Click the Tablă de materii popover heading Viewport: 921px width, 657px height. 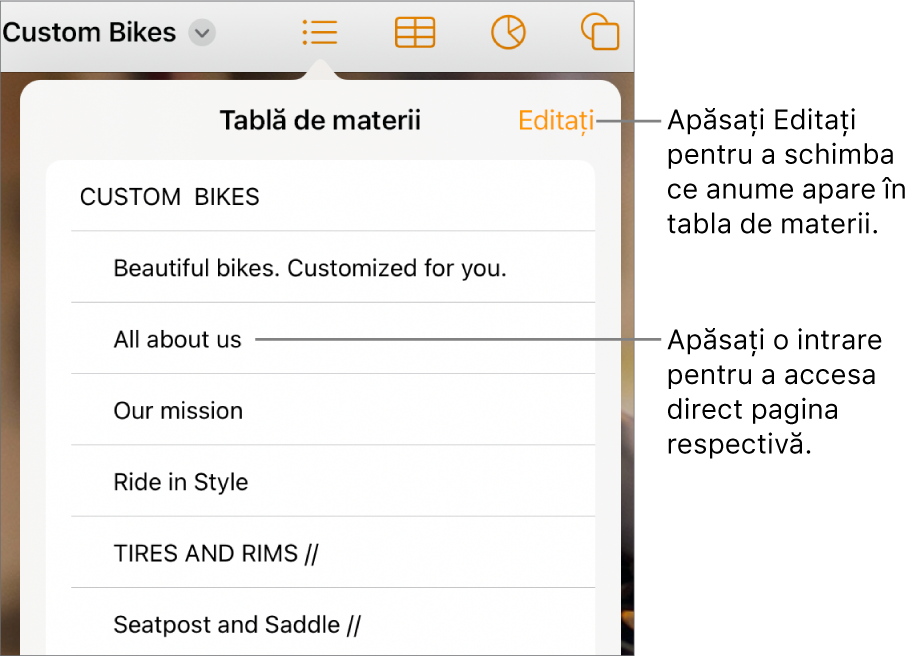320,120
